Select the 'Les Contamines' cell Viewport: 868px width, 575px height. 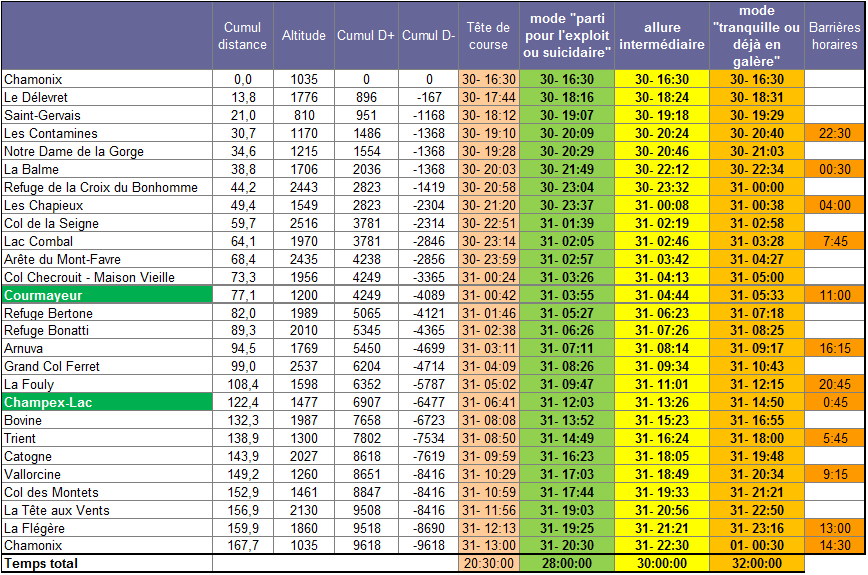107,133
